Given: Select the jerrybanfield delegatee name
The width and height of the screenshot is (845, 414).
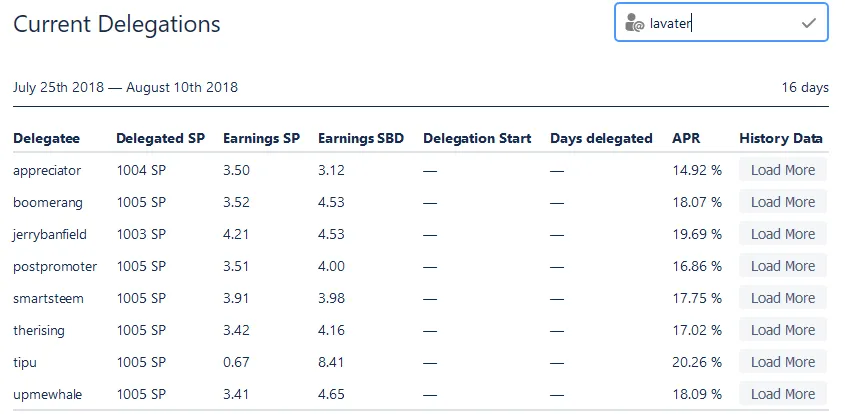Looking at the screenshot, I should (x=50, y=234).
